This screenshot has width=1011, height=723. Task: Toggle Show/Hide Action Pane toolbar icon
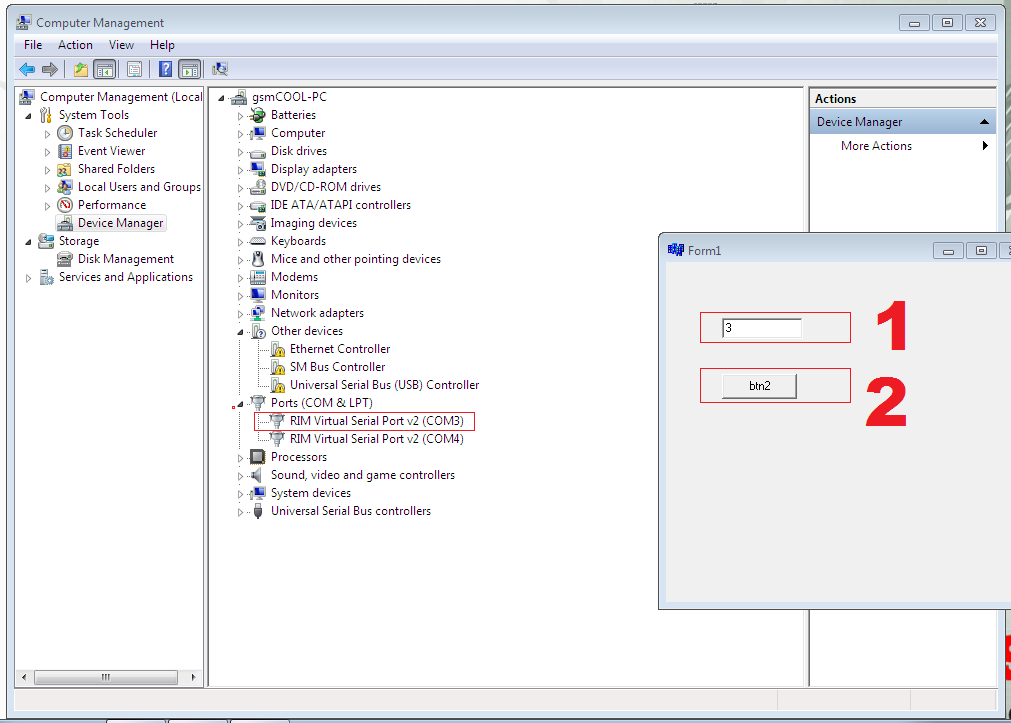[x=190, y=69]
